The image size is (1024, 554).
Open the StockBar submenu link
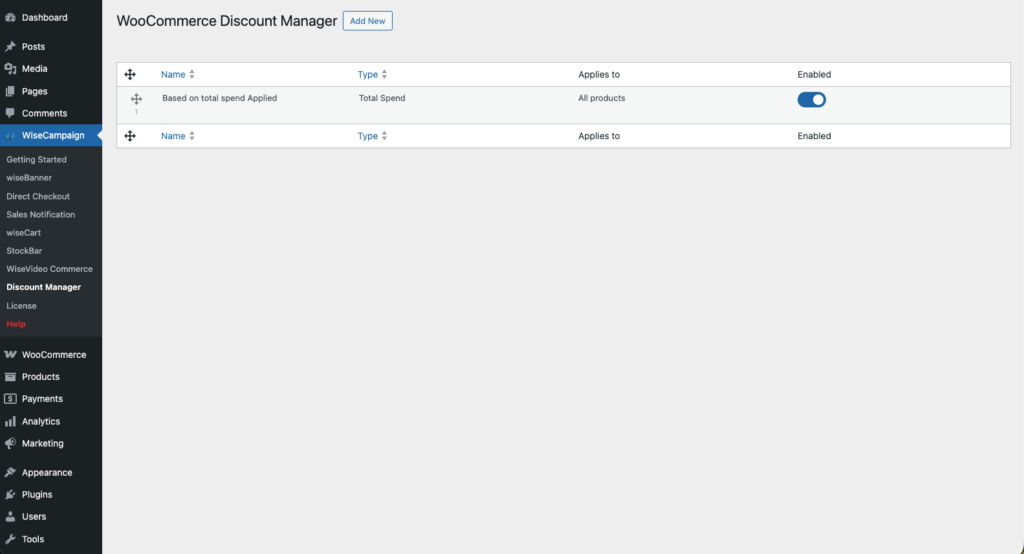pos(24,251)
